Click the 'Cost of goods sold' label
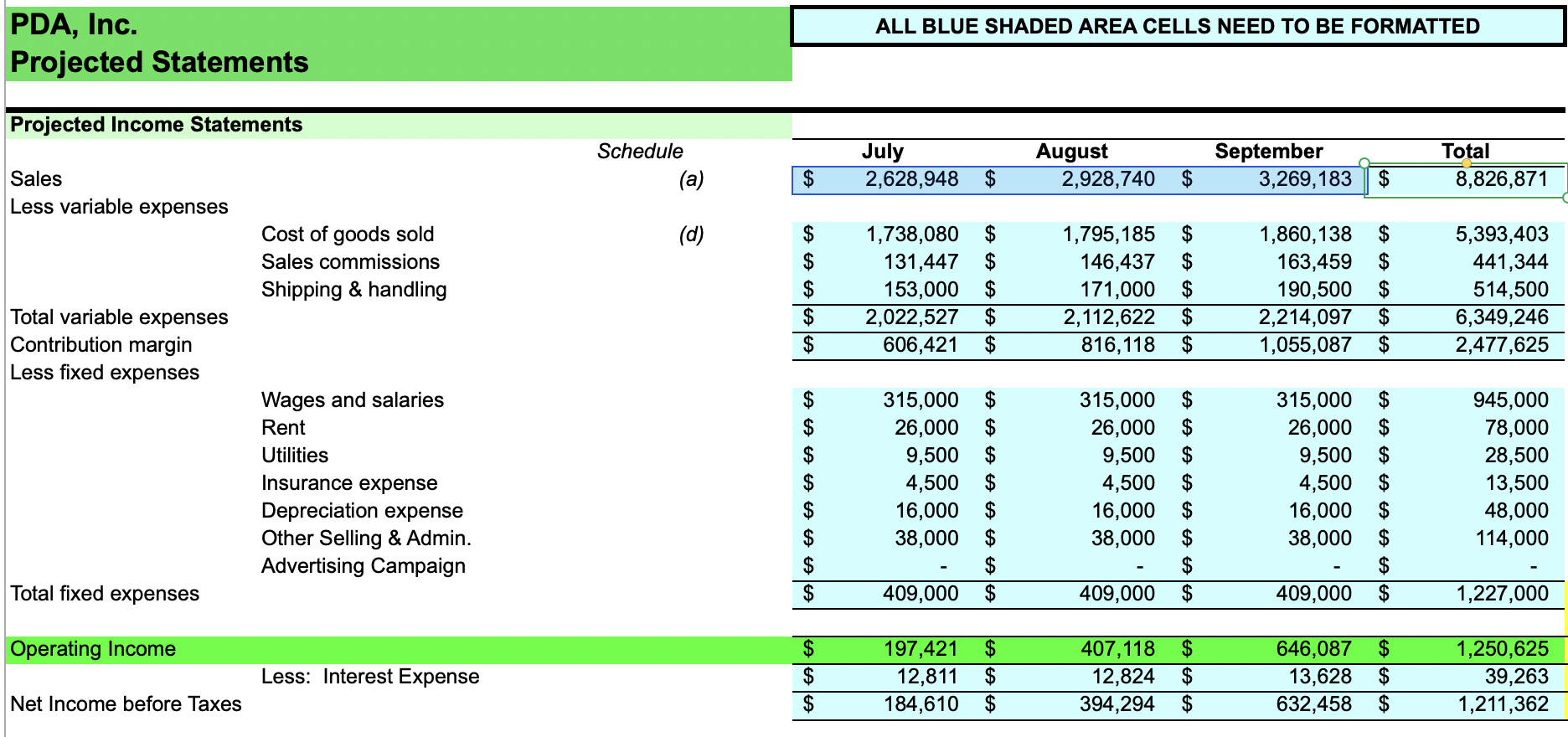The height and width of the screenshot is (737, 1568). coord(348,234)
